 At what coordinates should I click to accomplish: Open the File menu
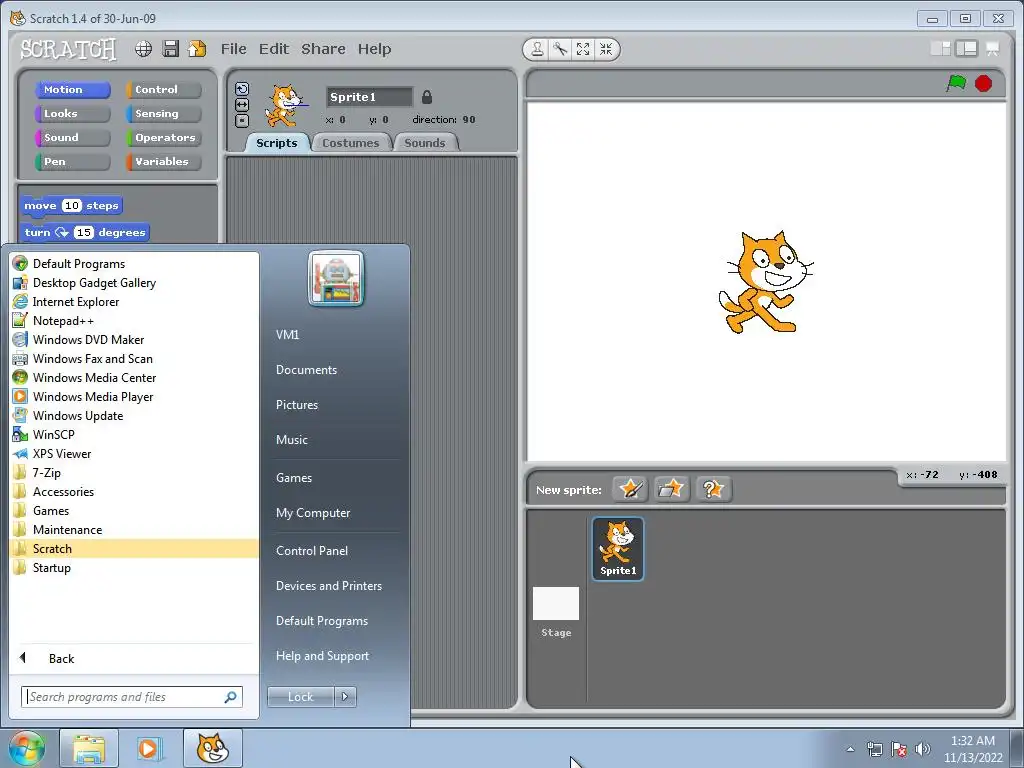[x=233, y=49]
